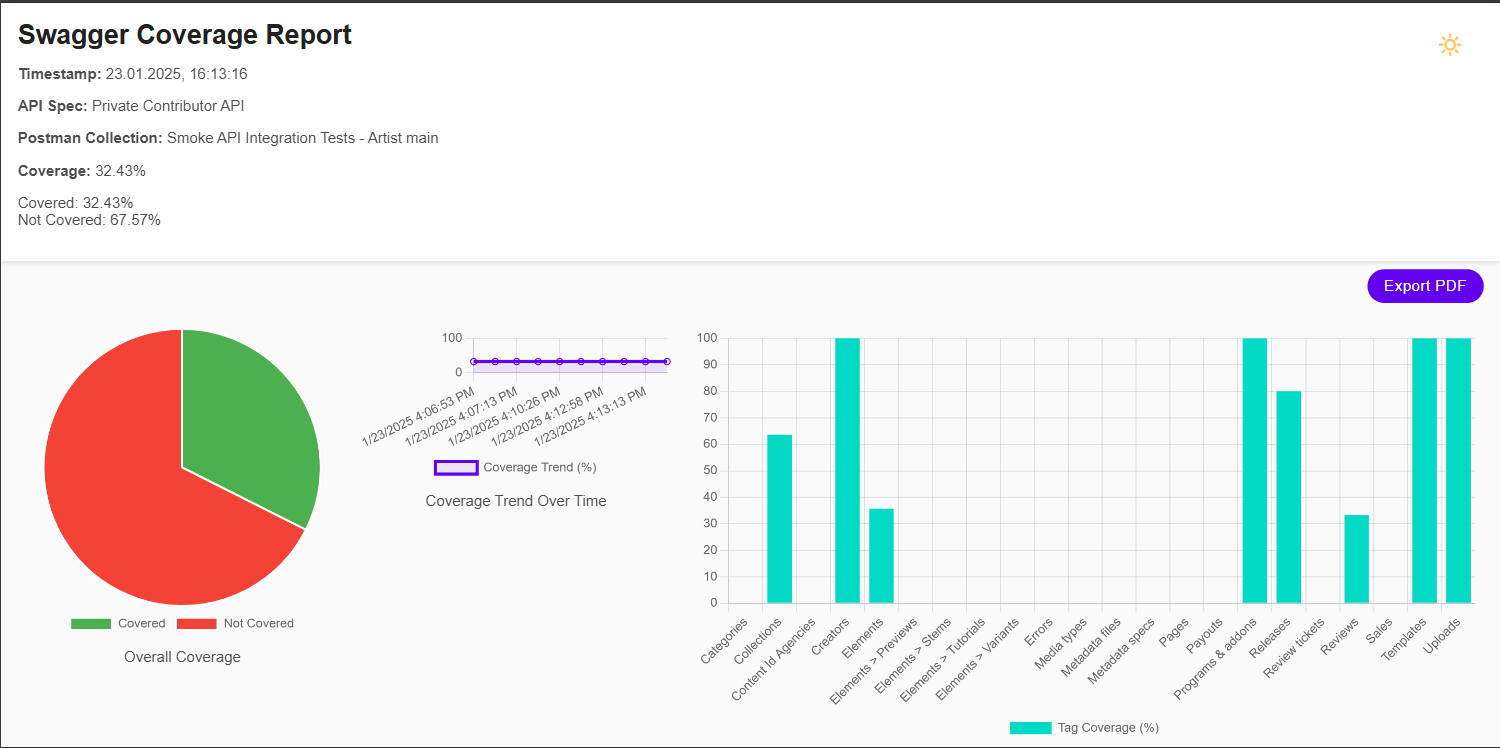Click the Swagger Coverage Report heading
Viewport: 1500px width, 748px height.
coord(185,35)
